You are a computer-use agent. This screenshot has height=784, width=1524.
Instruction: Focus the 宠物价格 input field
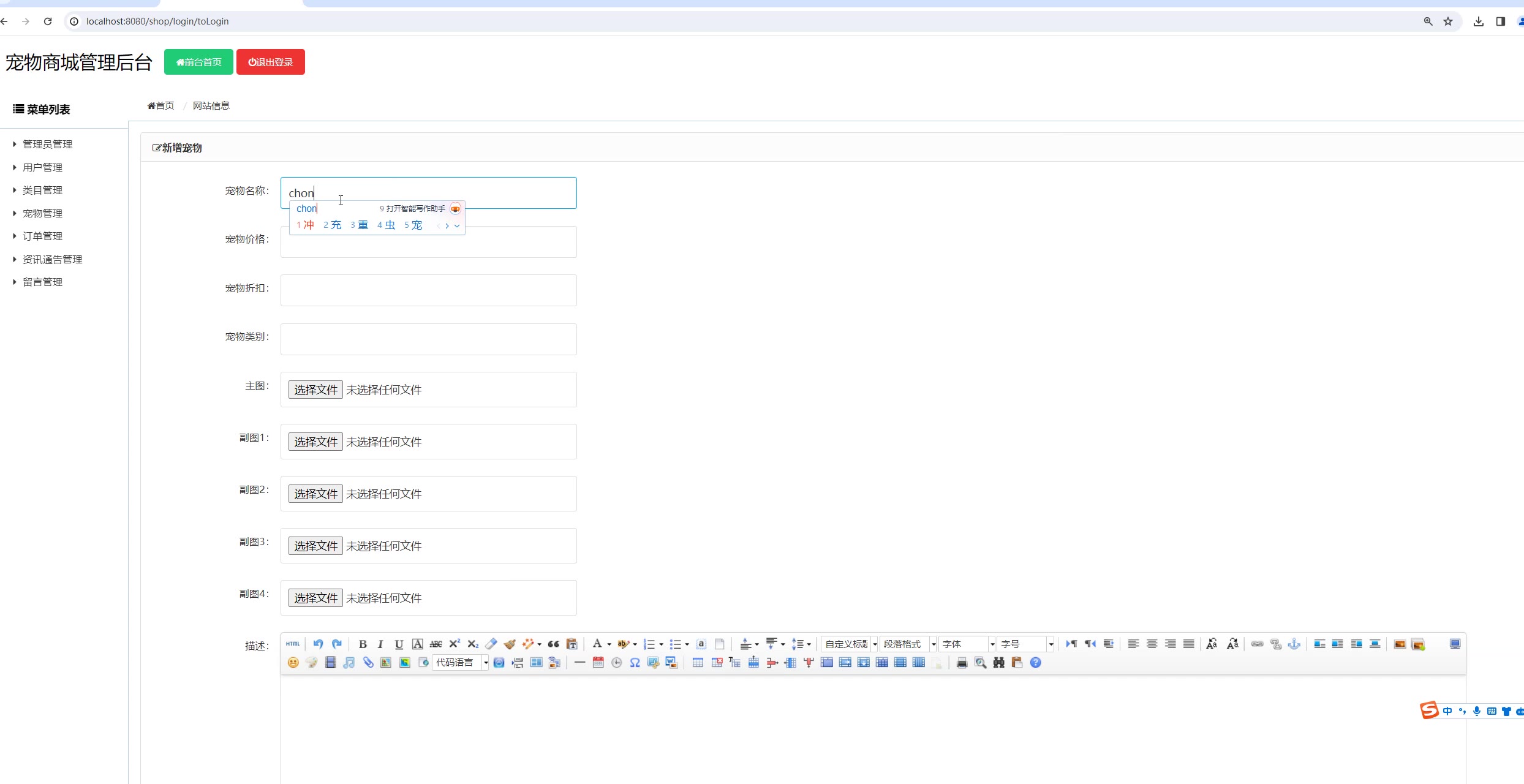click(x=429, y=242)
